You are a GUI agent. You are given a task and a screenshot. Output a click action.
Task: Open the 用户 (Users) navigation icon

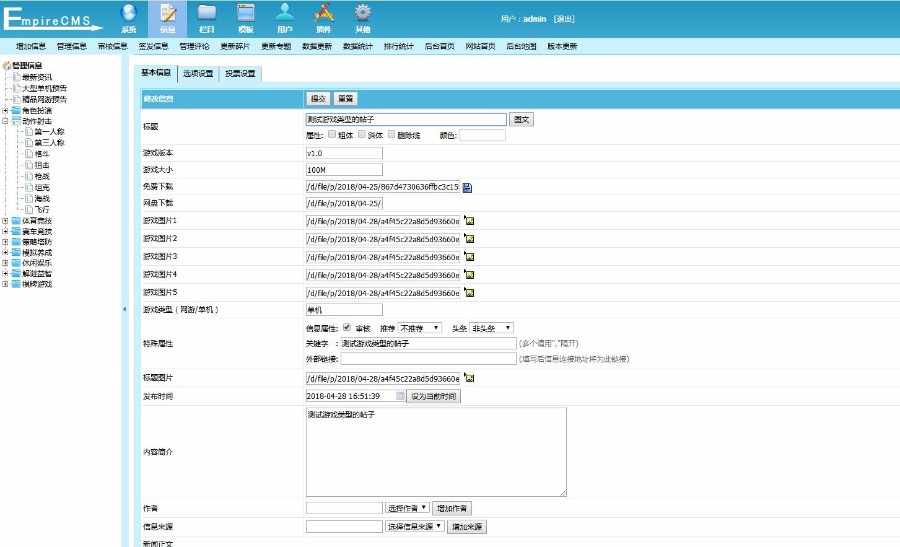click(285, 18)
